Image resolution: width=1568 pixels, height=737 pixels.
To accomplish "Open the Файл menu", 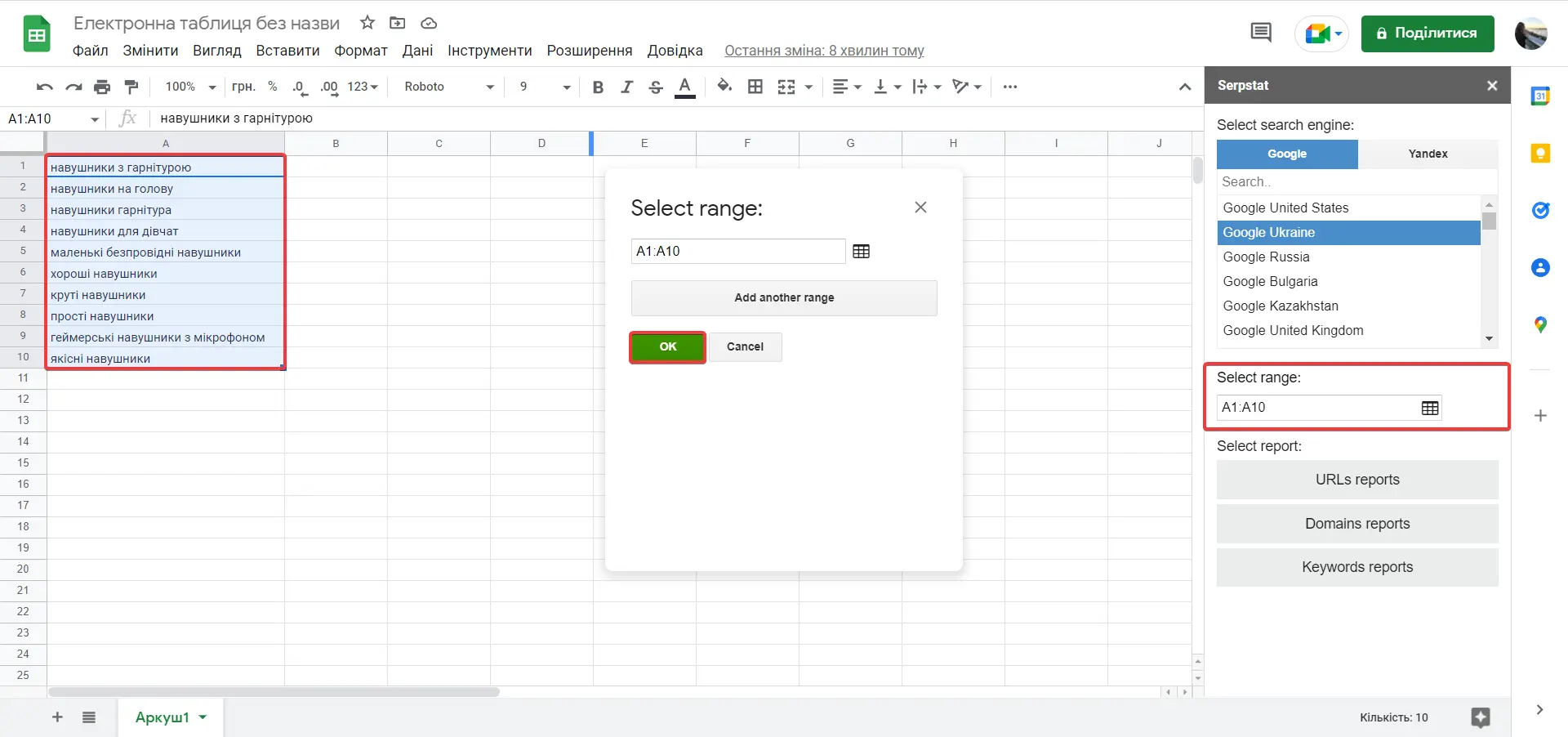I will click(91, 51).
